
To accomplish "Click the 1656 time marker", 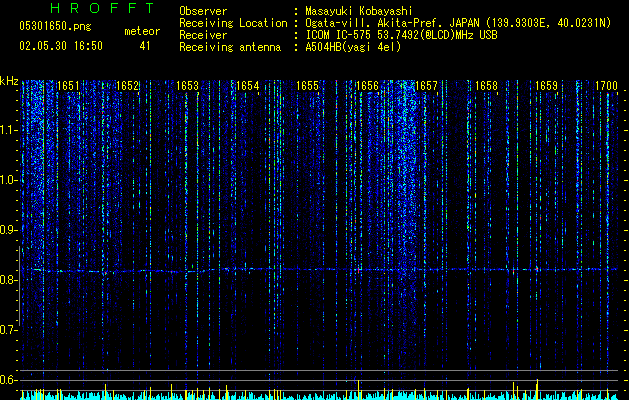I will 367,86.
